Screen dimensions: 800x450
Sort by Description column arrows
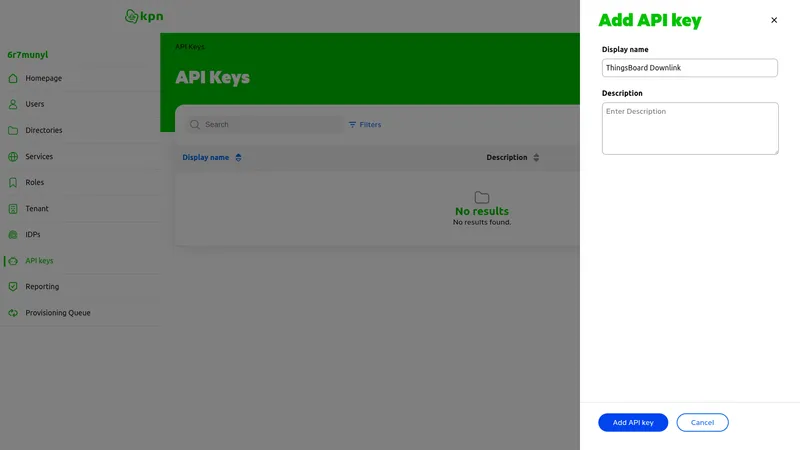(x=536, y=158)
